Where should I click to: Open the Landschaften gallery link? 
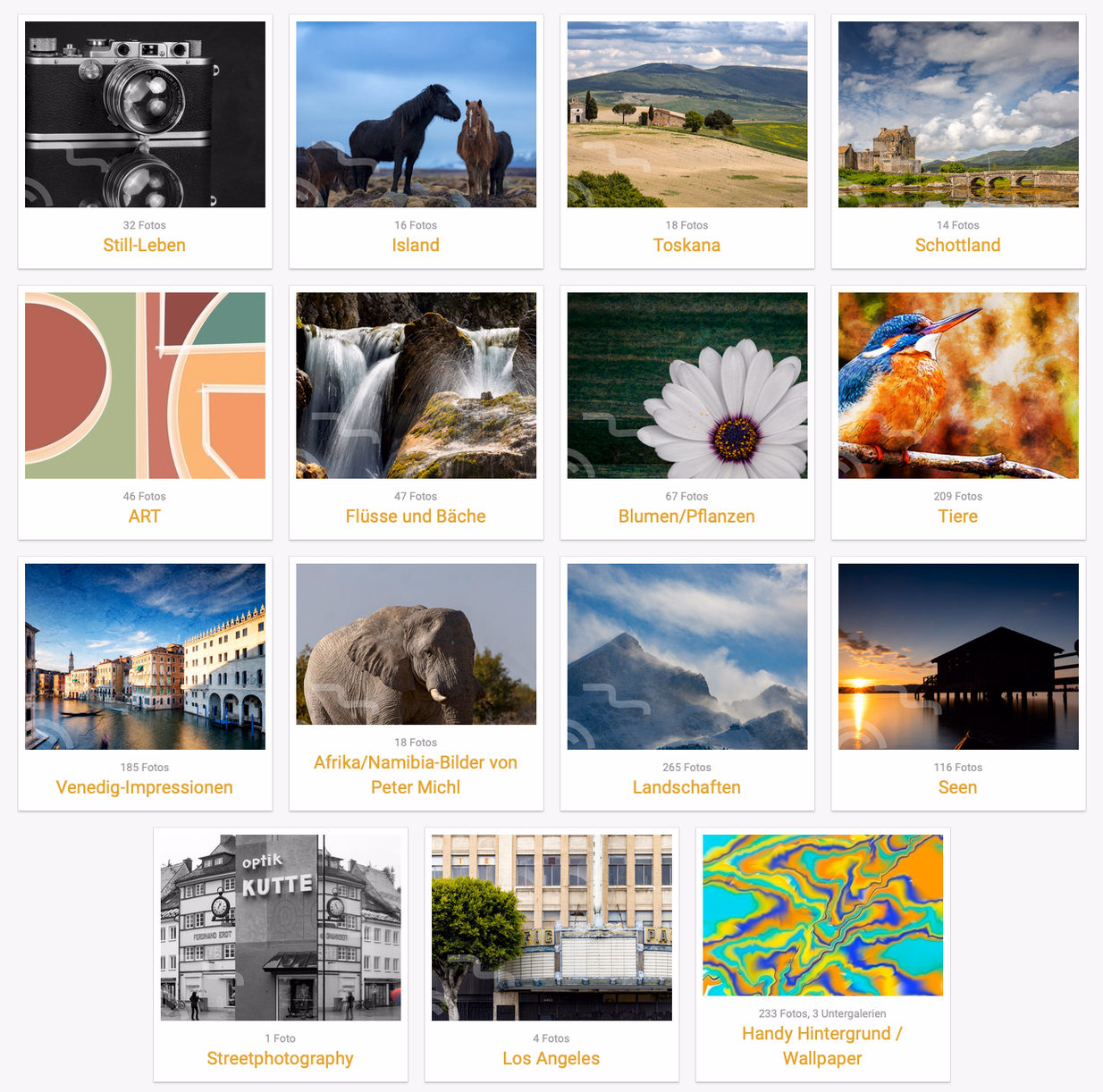pyautogui.click(x=686, y=787)
